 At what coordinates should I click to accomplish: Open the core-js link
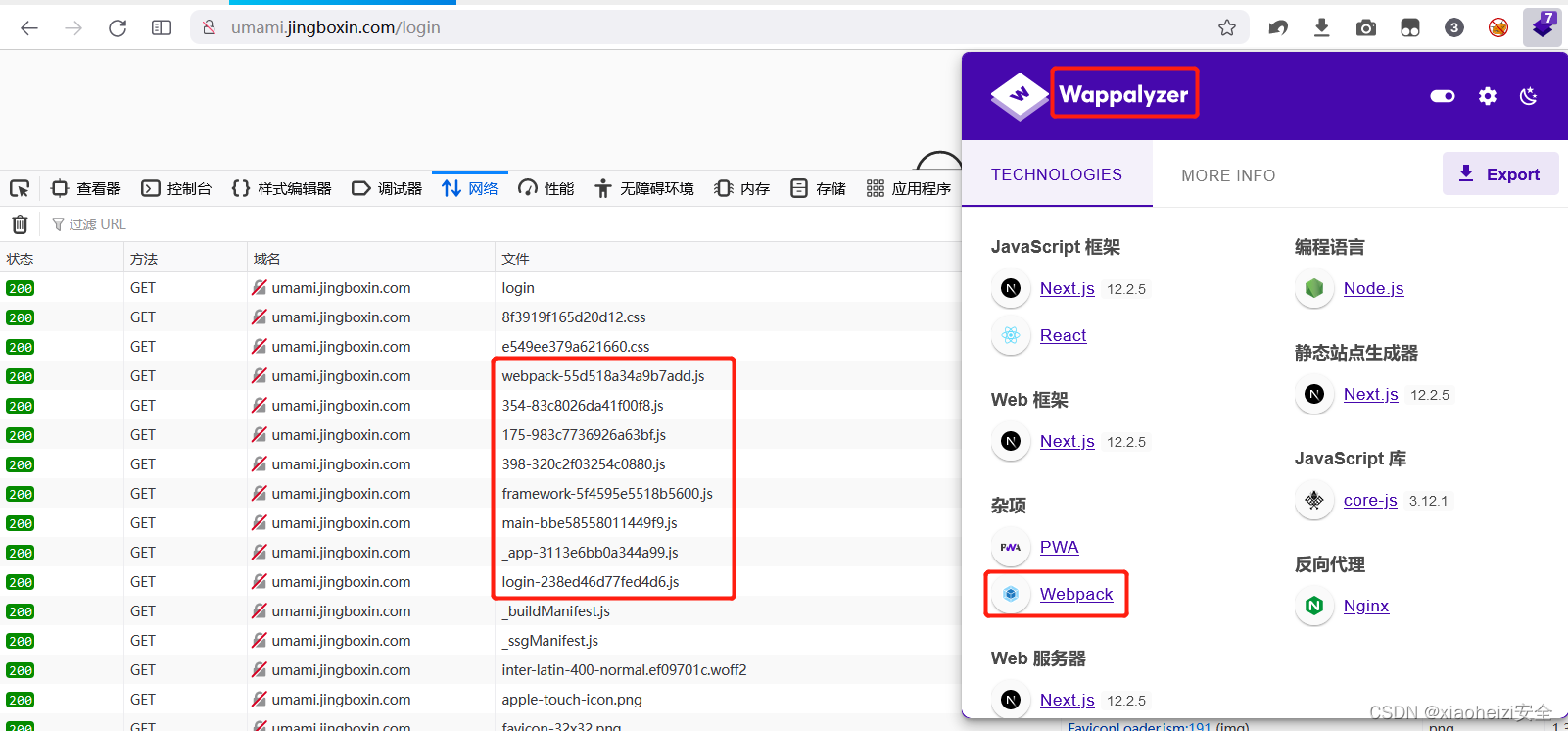point(1370,500)
